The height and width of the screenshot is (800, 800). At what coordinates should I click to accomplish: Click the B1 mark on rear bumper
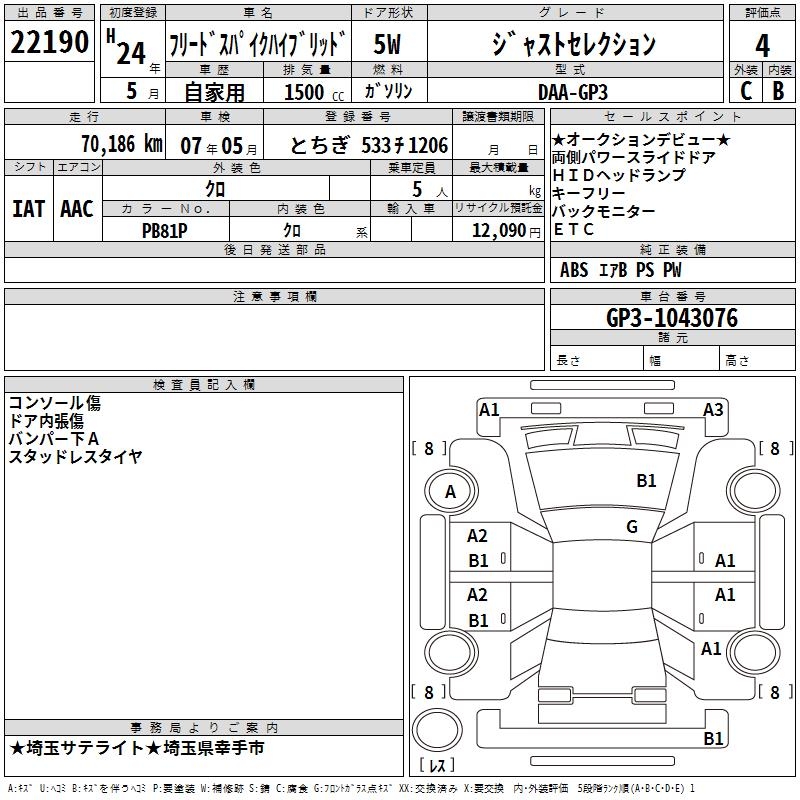coord(713,738)
